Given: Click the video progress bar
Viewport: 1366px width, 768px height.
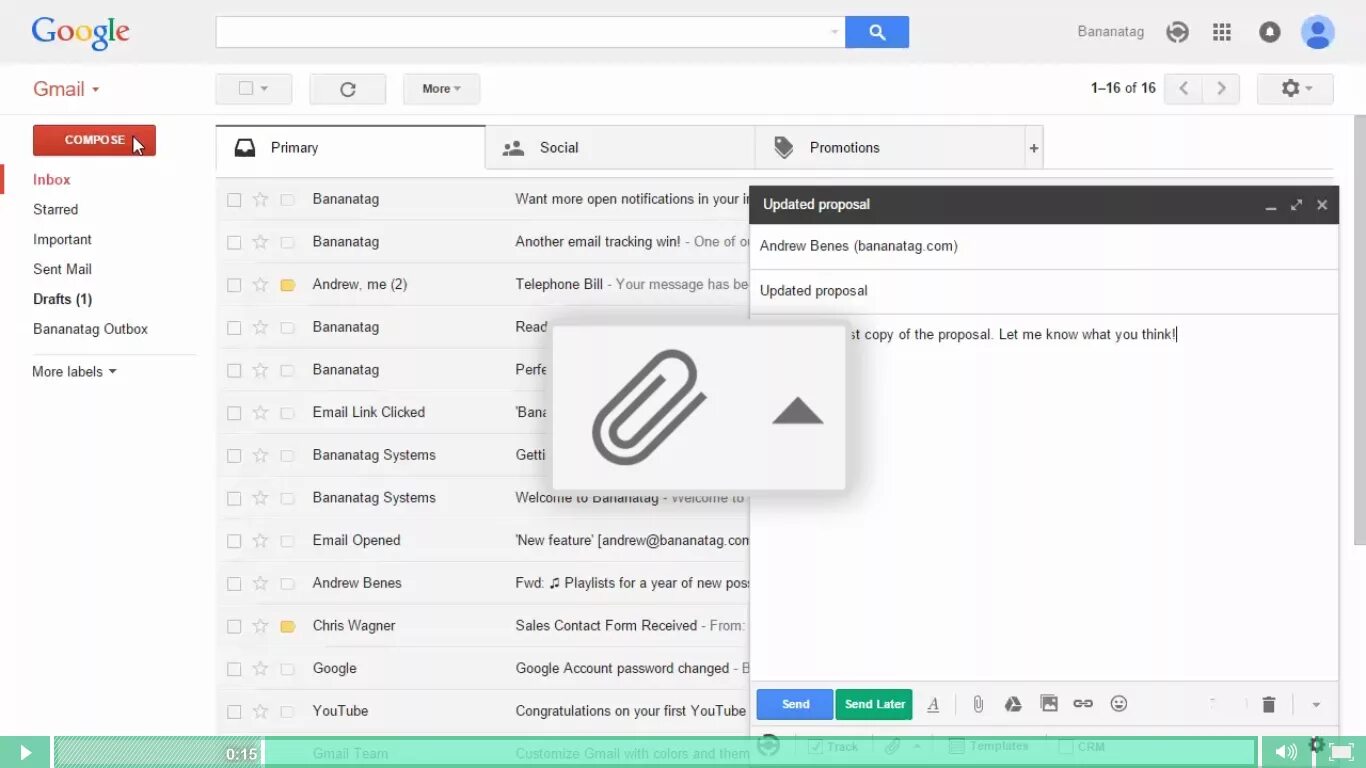Looking at the screenshot, I should [x=655, y=752].
